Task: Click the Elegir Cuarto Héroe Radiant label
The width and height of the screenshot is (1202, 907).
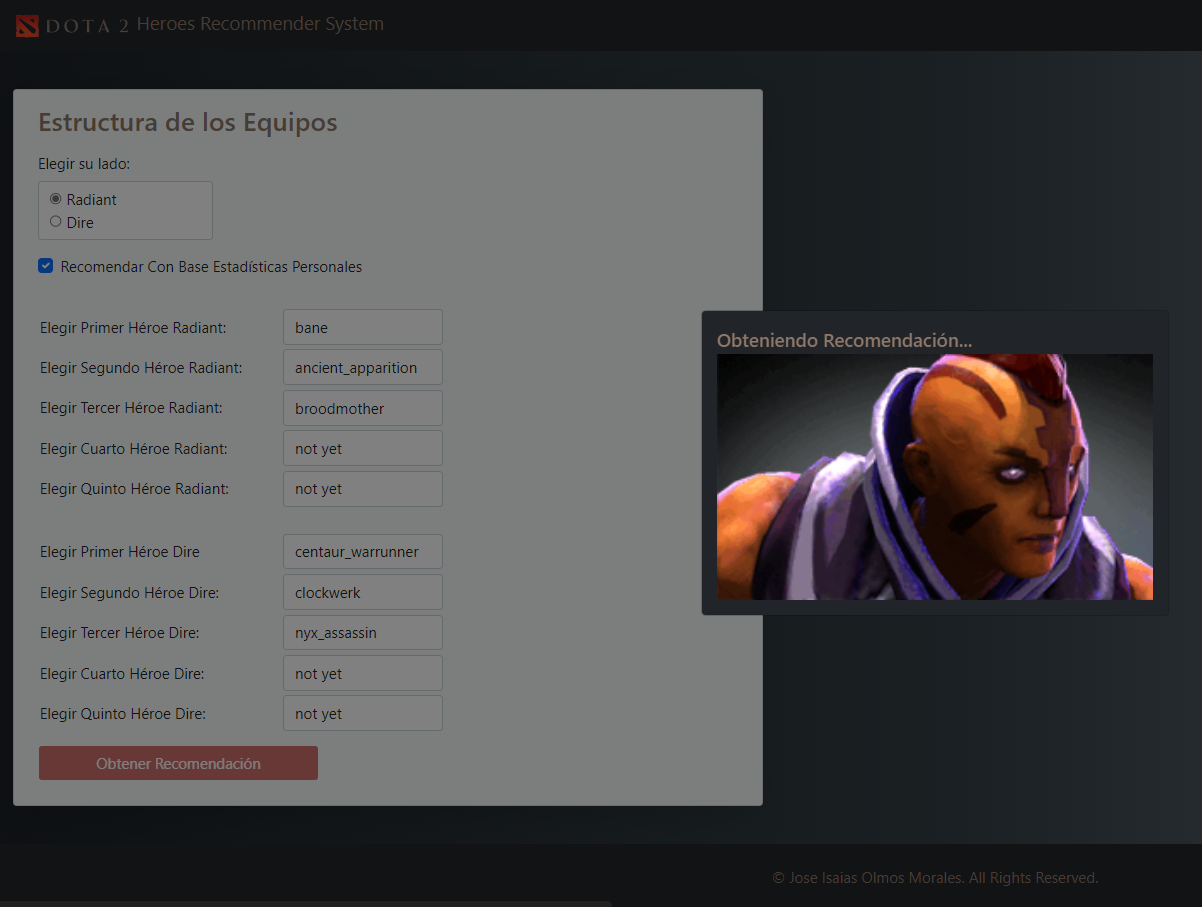Action: (x=134, y=449)
